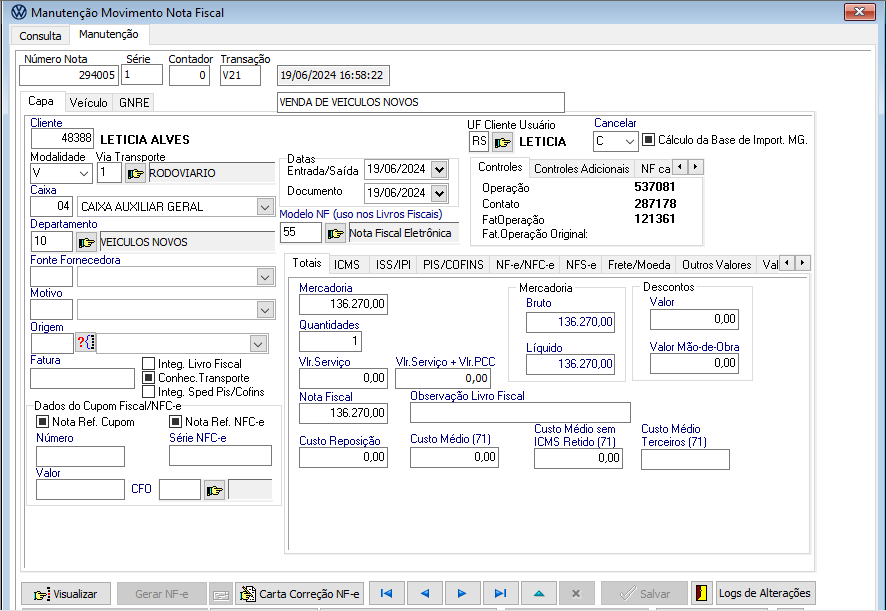886x611 pixels.
Task: Go to the first record
Action: [x=386, y=593]
